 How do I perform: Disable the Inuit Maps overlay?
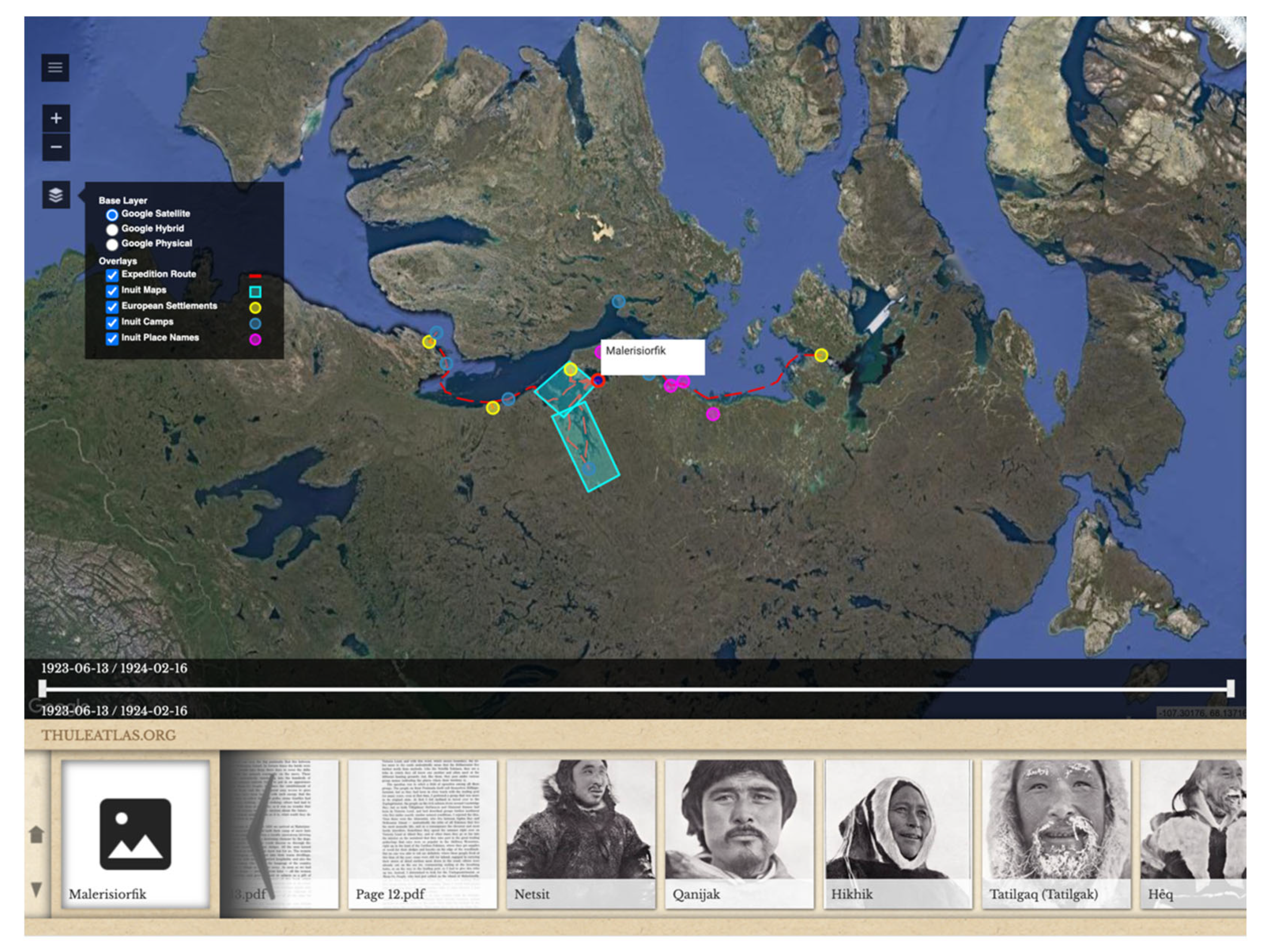pyautogui.click(x=112, y=291)
